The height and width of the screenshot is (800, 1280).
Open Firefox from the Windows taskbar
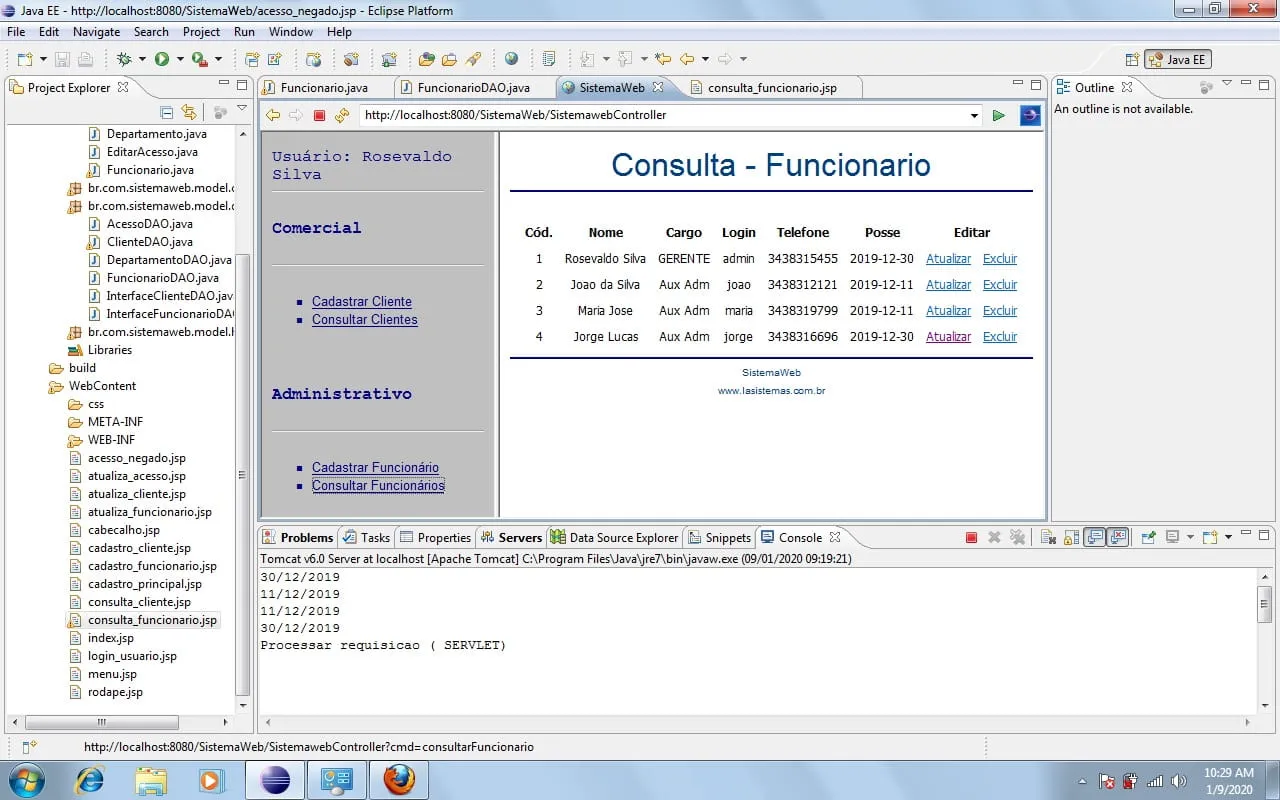point(399,780)
